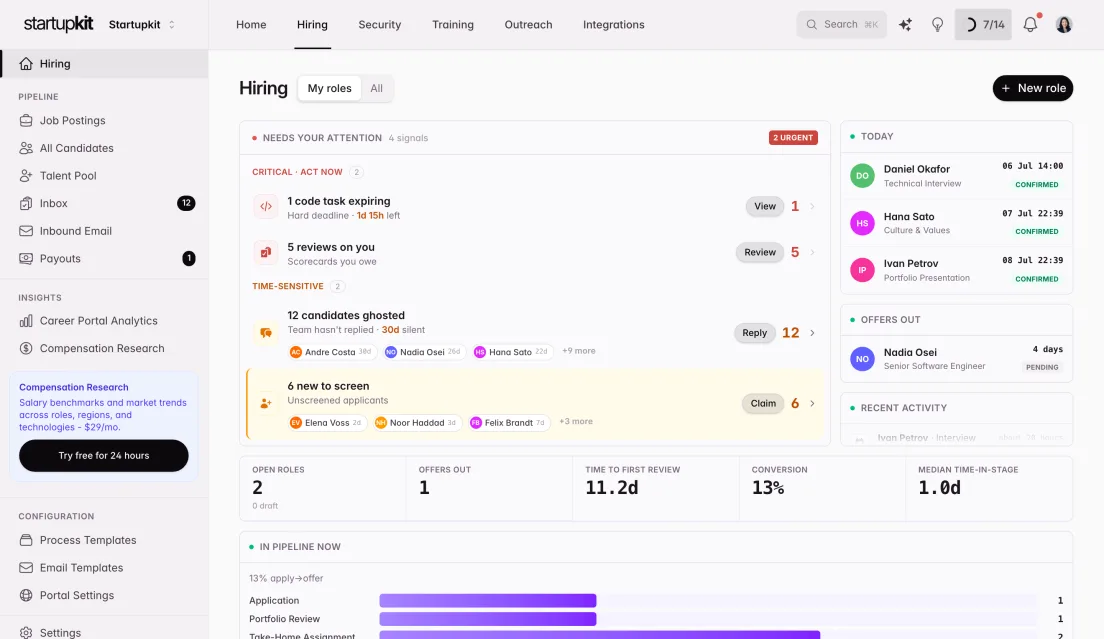Expand the 12 candidates ghosted chevron
This screenshot has height=639, width=1104.
tap(812, 333)
